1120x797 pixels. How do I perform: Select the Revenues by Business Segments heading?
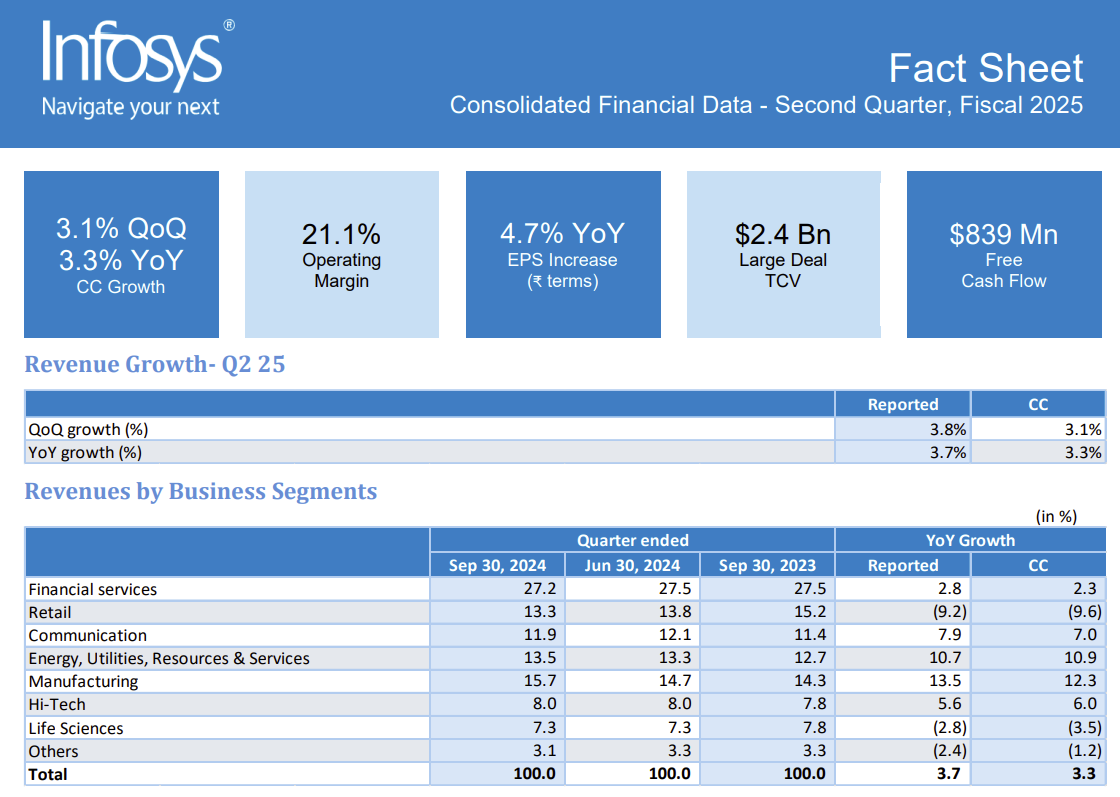[x=201, y=492]
